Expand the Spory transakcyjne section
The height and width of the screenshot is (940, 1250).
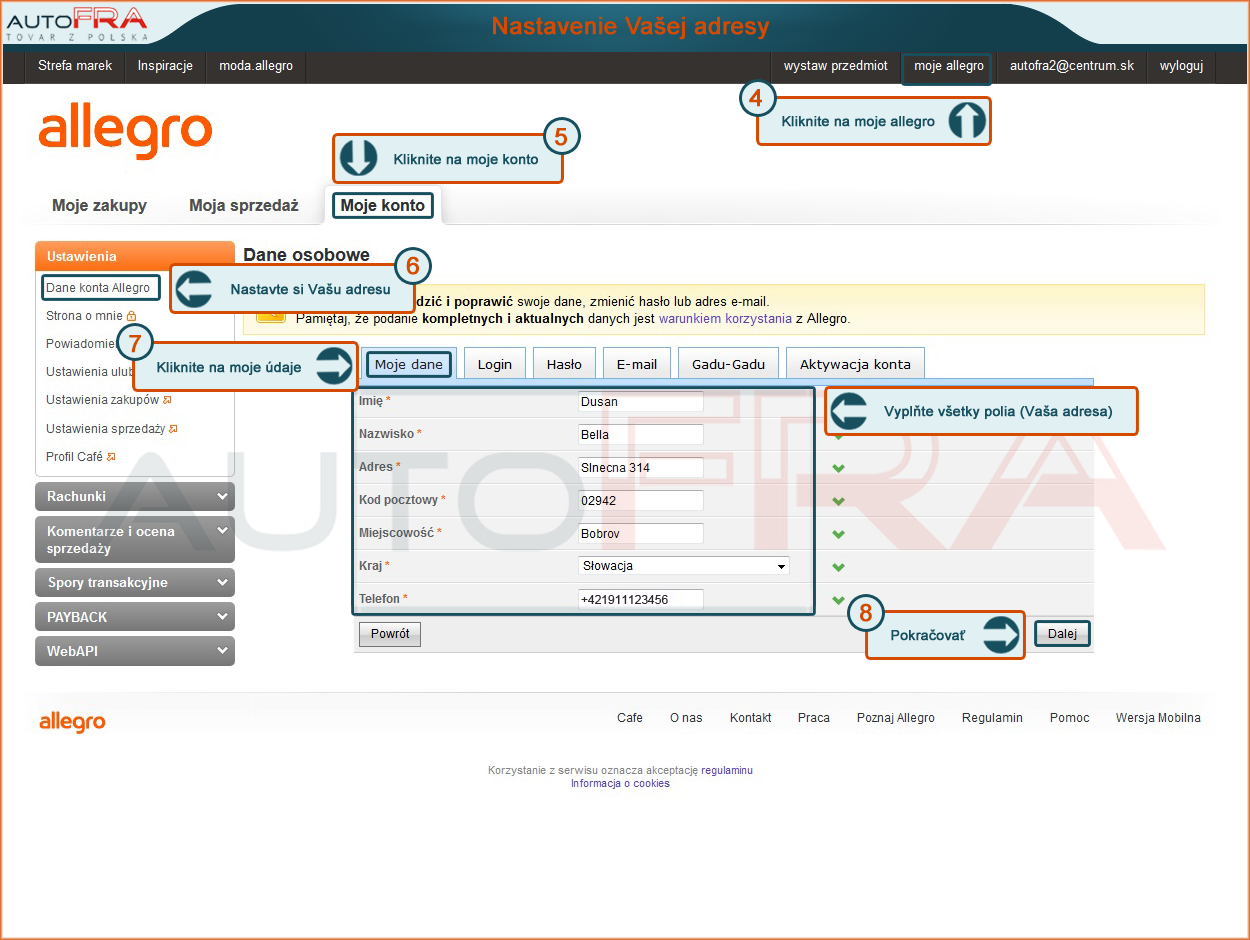click(x=135, y=583)
